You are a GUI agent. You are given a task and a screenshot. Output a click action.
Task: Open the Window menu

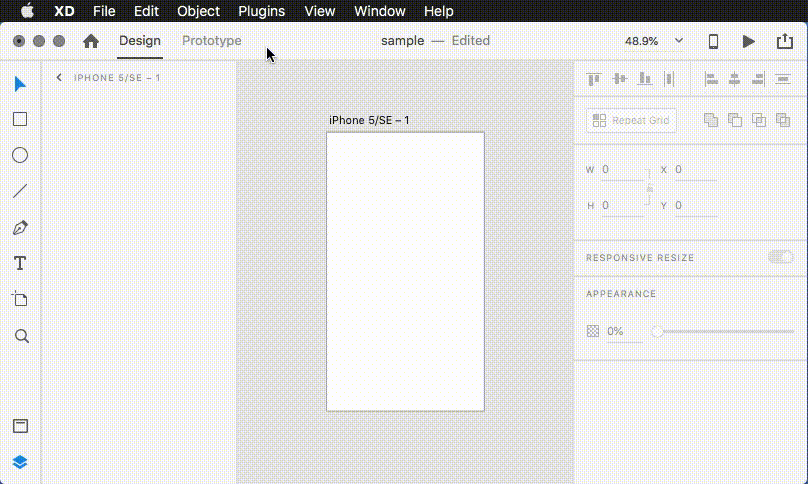point(380,11)
